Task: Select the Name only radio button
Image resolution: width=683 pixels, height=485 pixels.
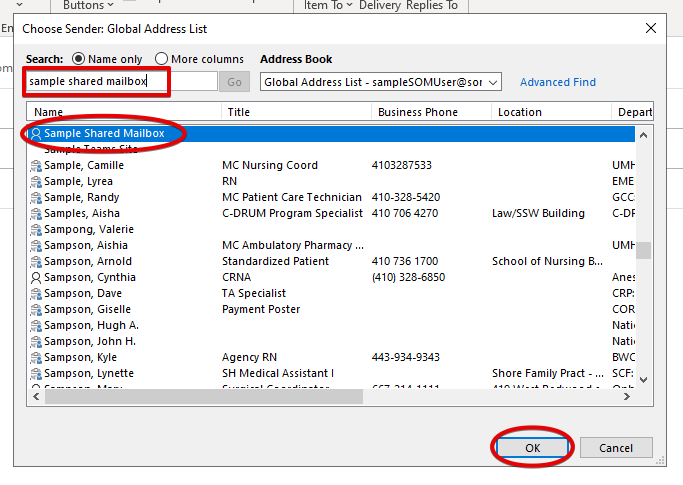Action: click(x=79, y=59)
